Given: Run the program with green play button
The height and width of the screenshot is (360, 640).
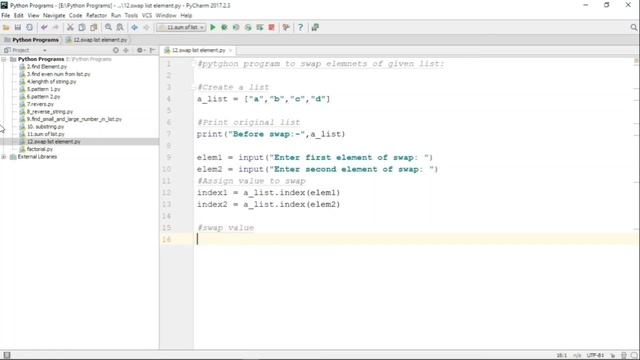Looking at the screenshot, I should point(213,27).
